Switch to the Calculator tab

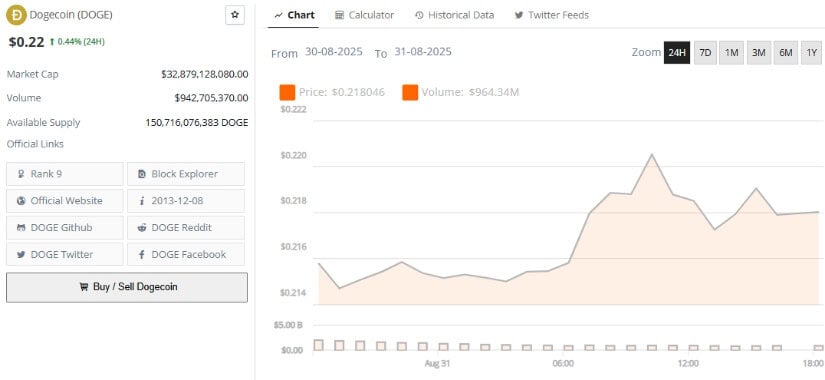click(364, 15)
